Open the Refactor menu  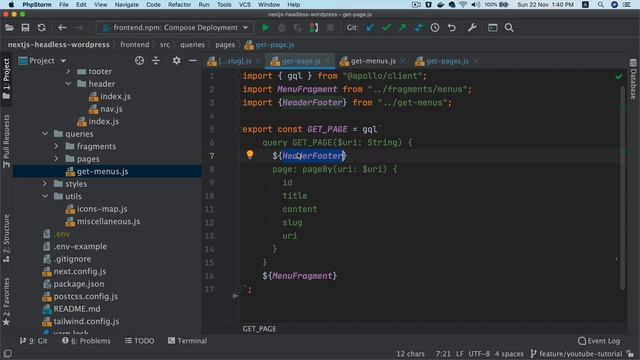tap(179, 4)
